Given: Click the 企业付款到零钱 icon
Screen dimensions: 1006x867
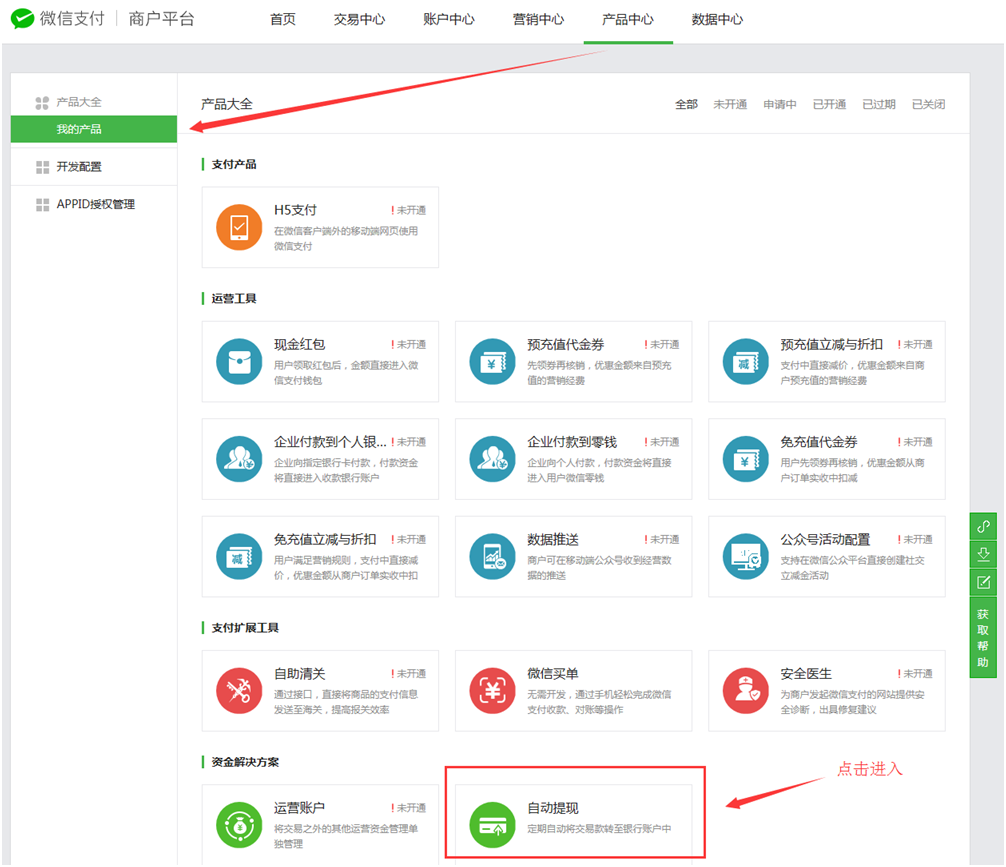Looking at the screenshot, I should coord(492,459).
